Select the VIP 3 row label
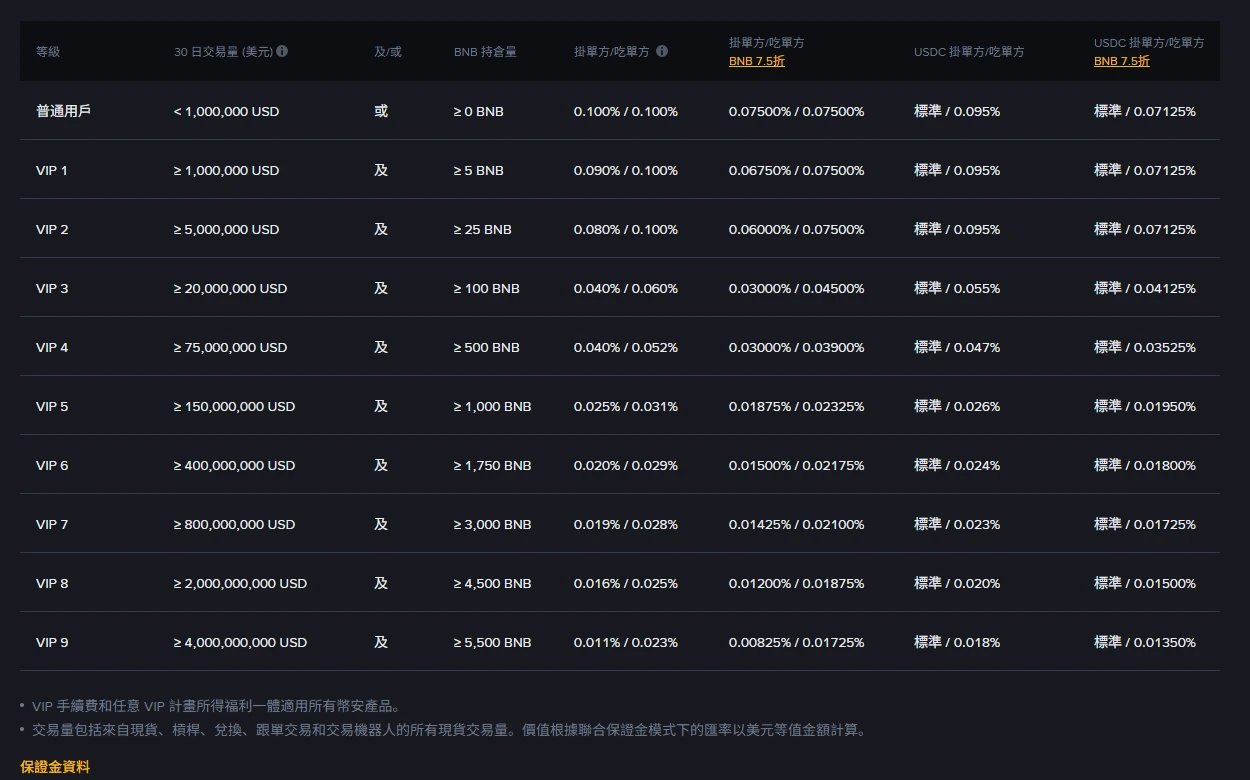Screen dimensions: 1250x780 (x=52, y=288)
